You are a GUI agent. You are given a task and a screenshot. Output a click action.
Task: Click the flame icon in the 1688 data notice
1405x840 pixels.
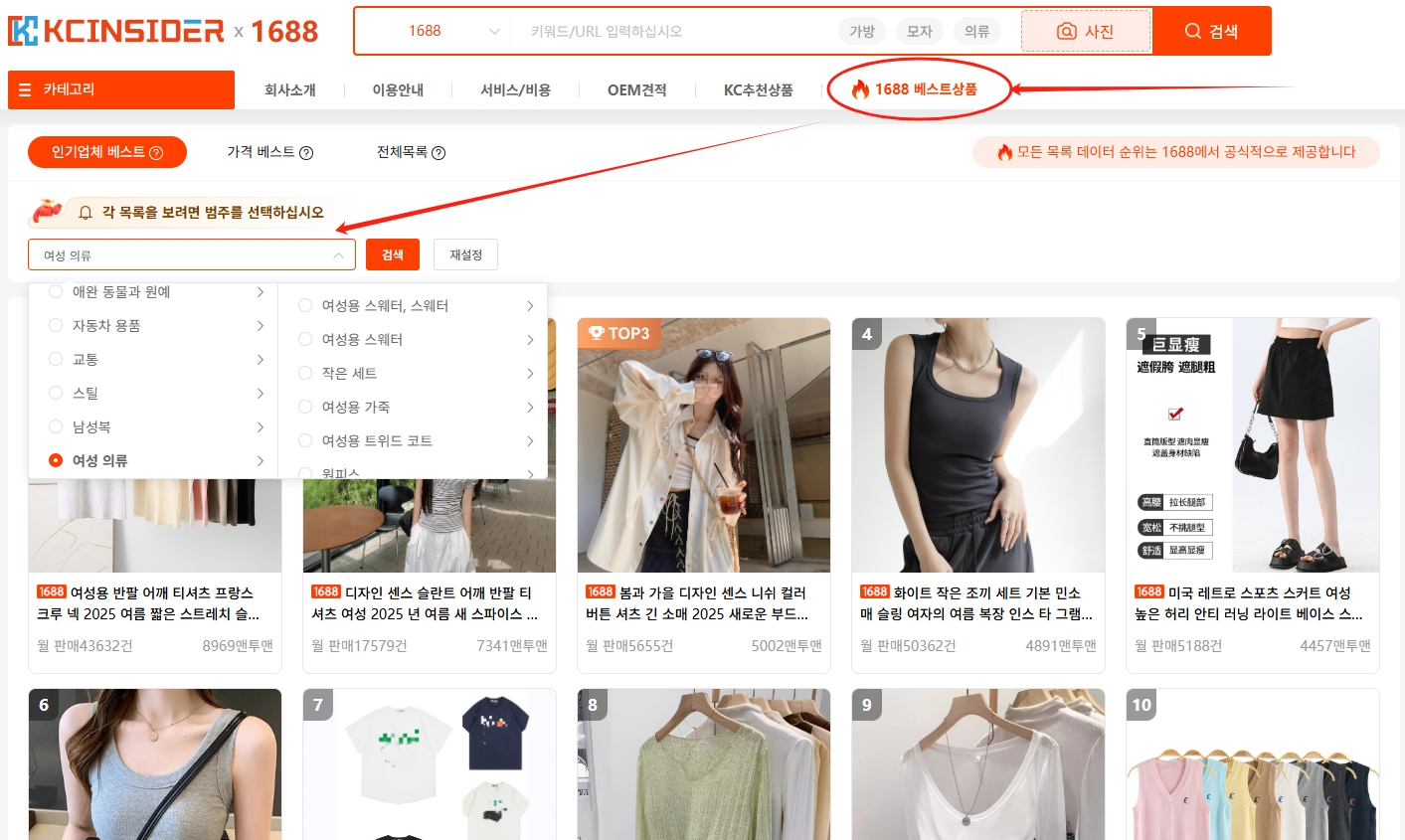[x=1005, y=152]
